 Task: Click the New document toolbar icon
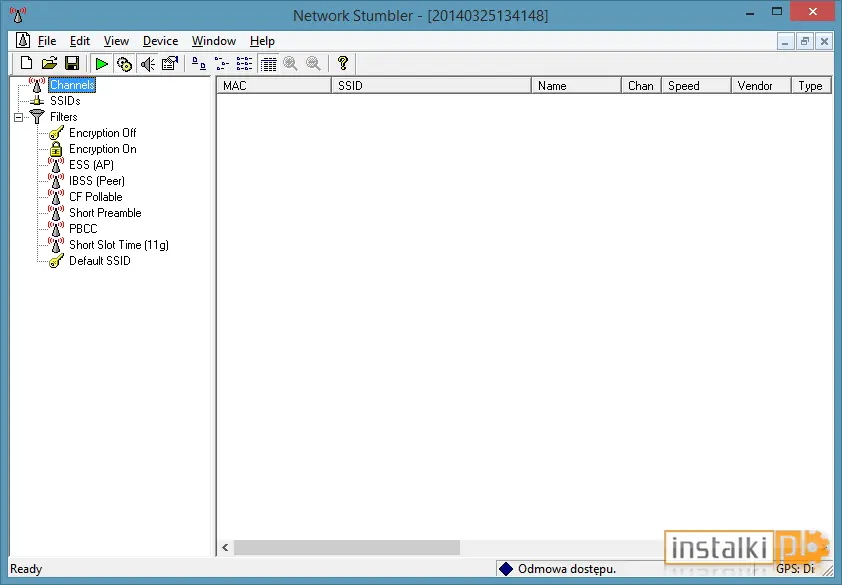[x=26, y=63]
